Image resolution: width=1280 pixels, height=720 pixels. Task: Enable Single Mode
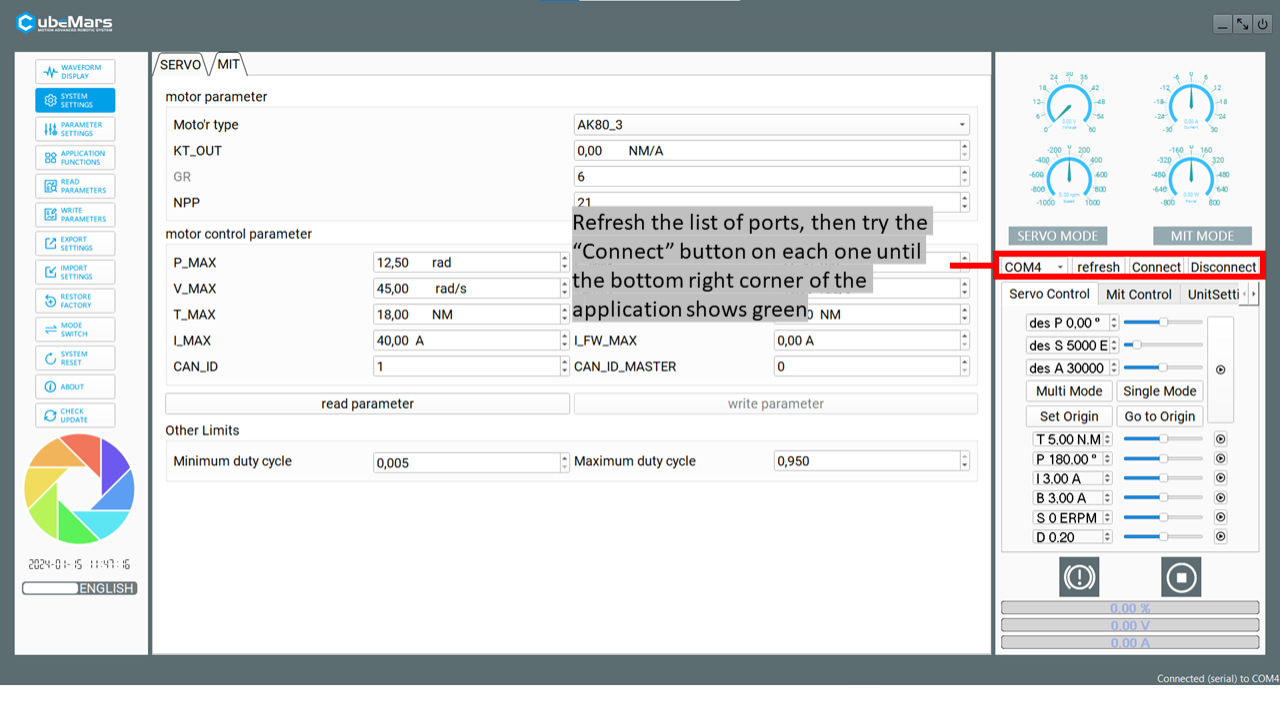[1159, 391]
